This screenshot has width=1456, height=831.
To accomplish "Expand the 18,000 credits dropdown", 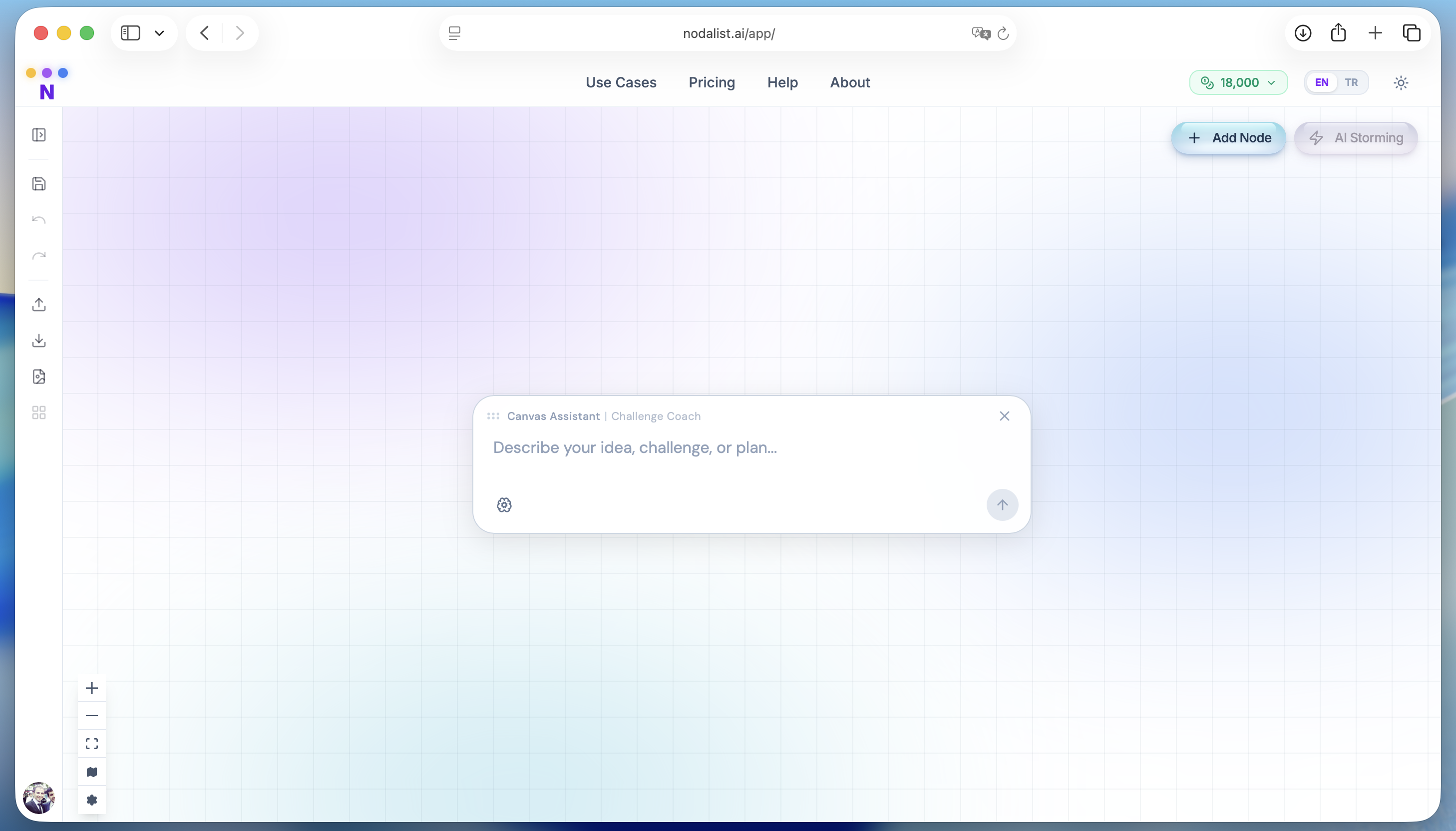I will (1238, 82).
